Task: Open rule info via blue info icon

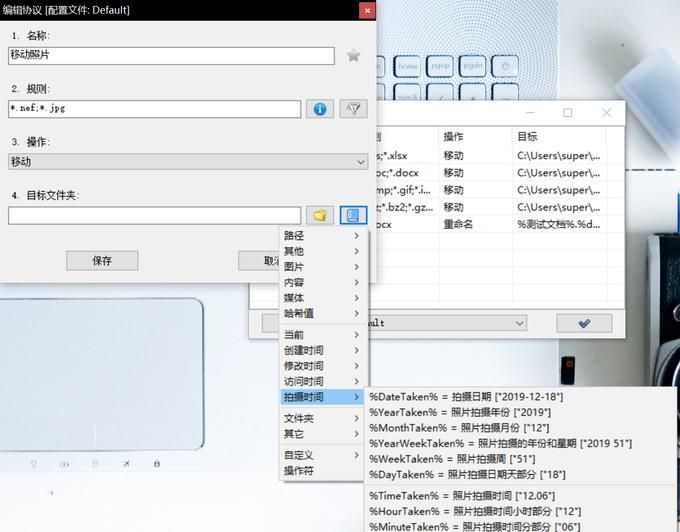Action: click(320, 109)
